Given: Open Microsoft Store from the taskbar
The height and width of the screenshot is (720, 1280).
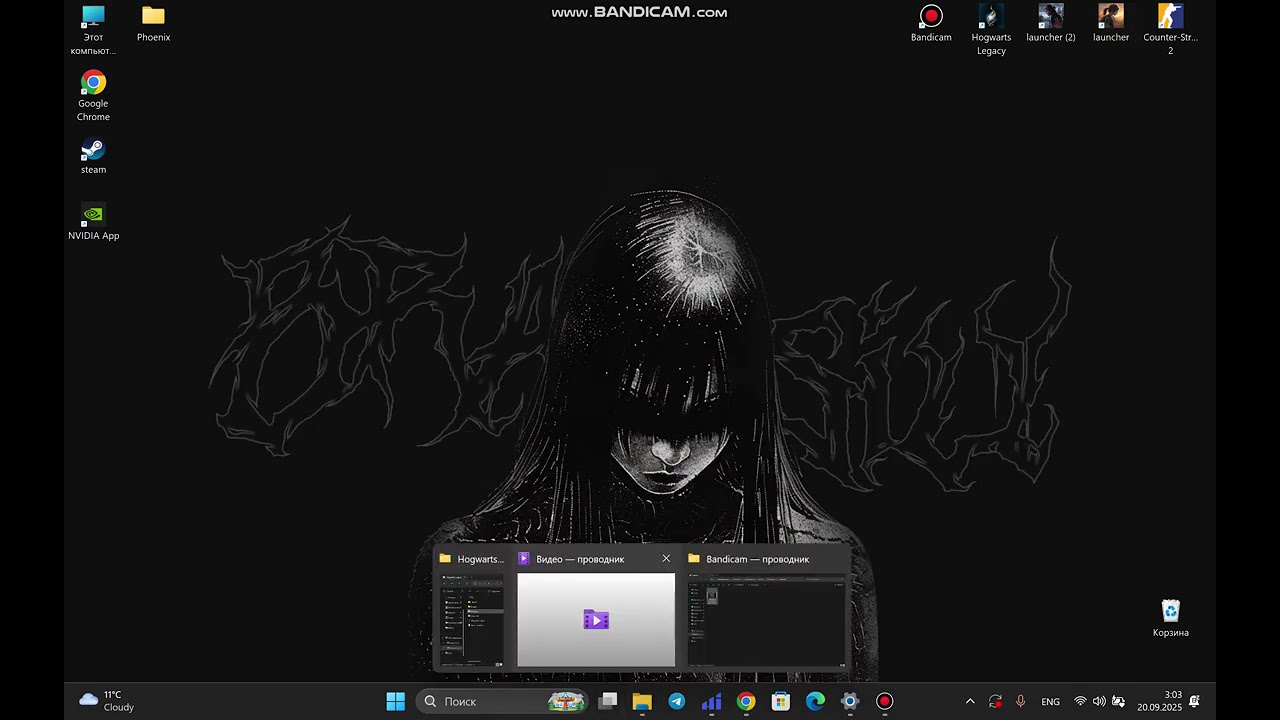Looking at the screenshot, I should (x=781, y=701).
